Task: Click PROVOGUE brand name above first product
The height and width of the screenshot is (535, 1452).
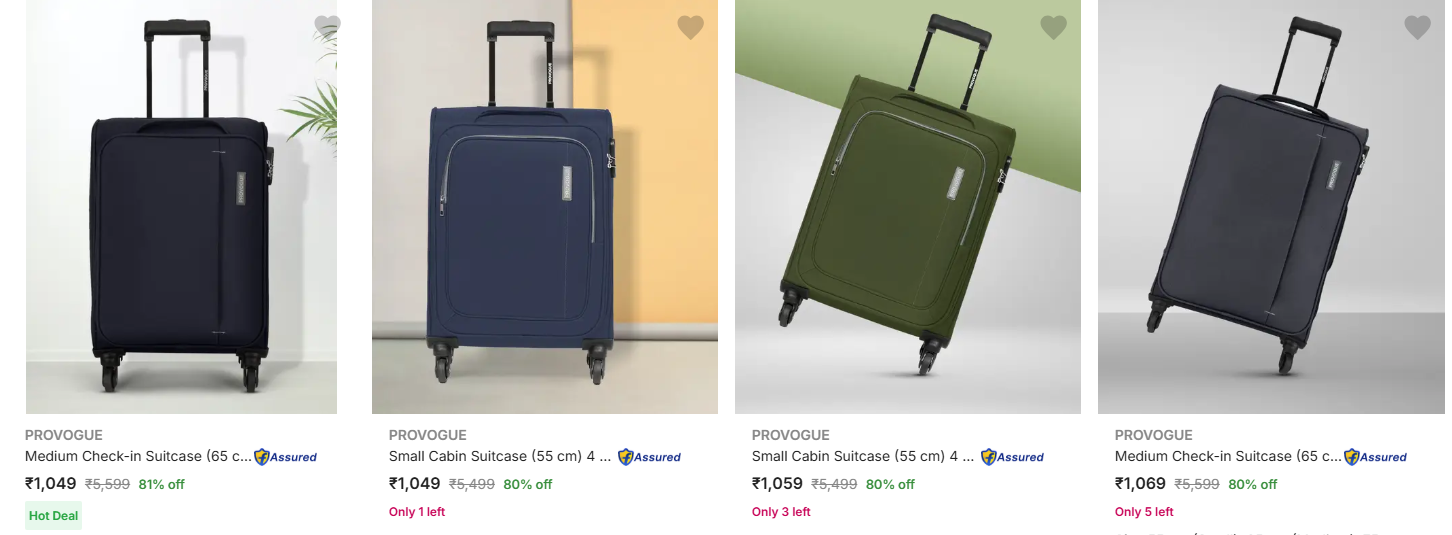Action: point(64,435)
